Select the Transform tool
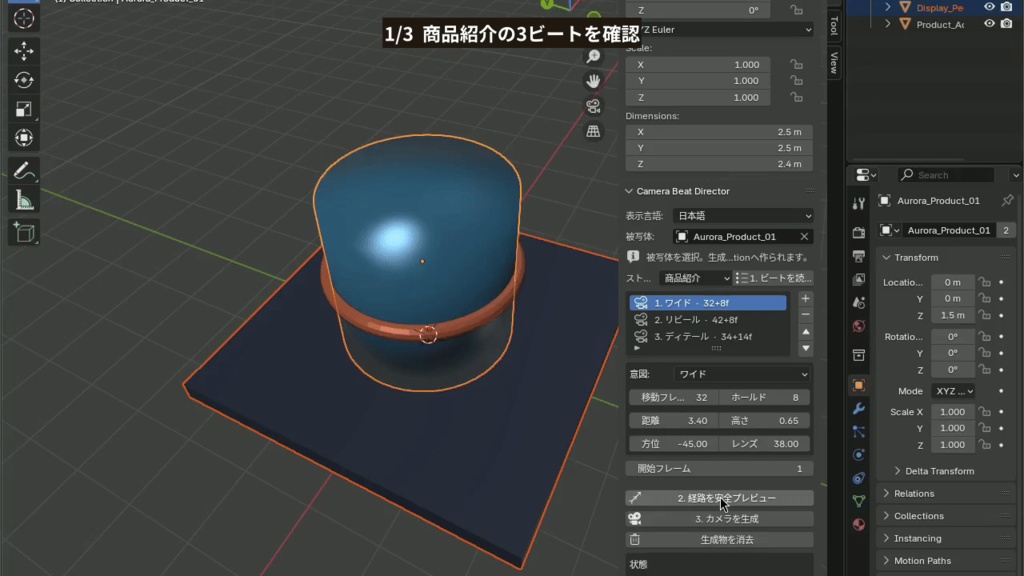 coord(24,138)
